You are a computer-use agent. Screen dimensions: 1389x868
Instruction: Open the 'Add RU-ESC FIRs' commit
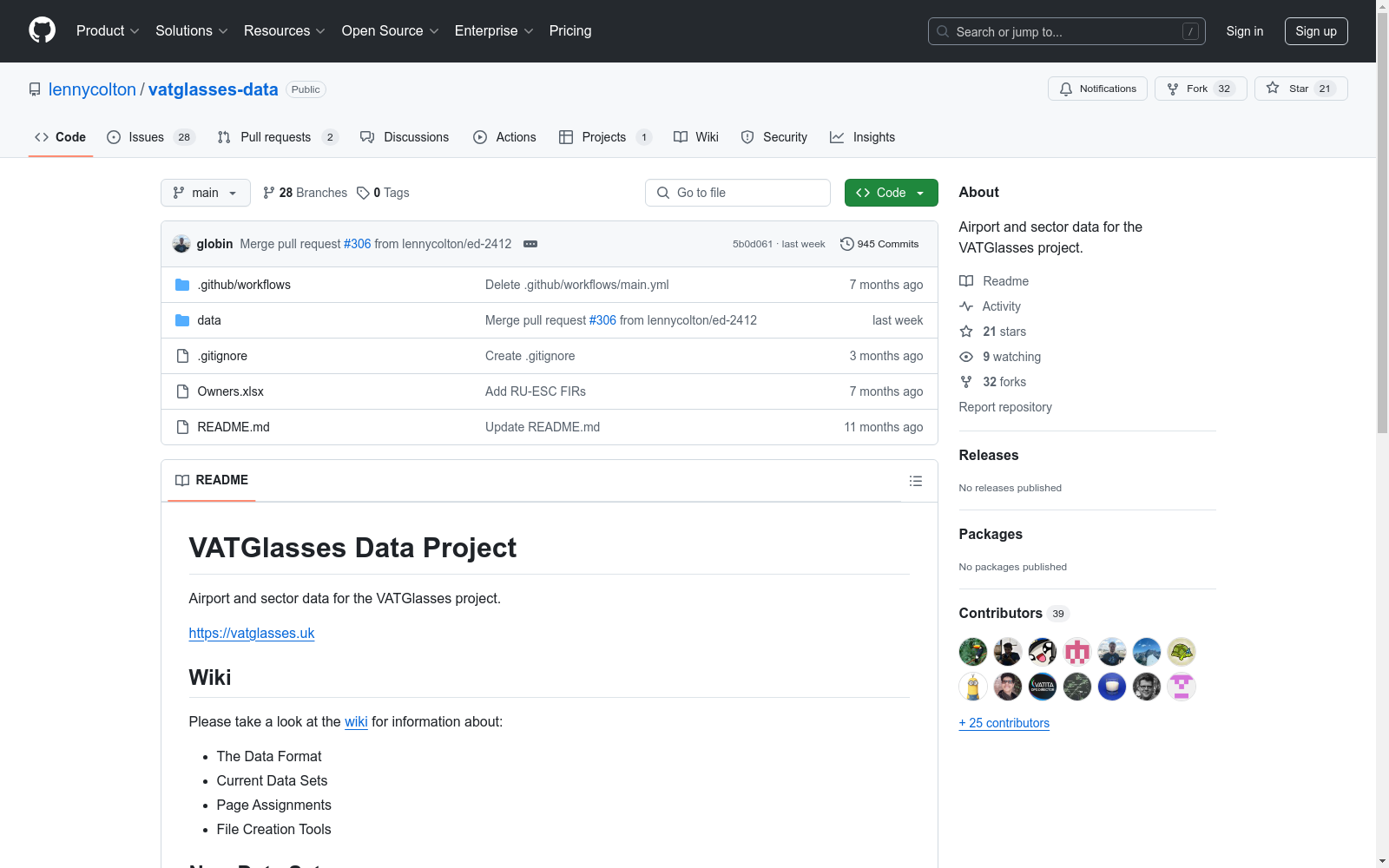[536, 391]
